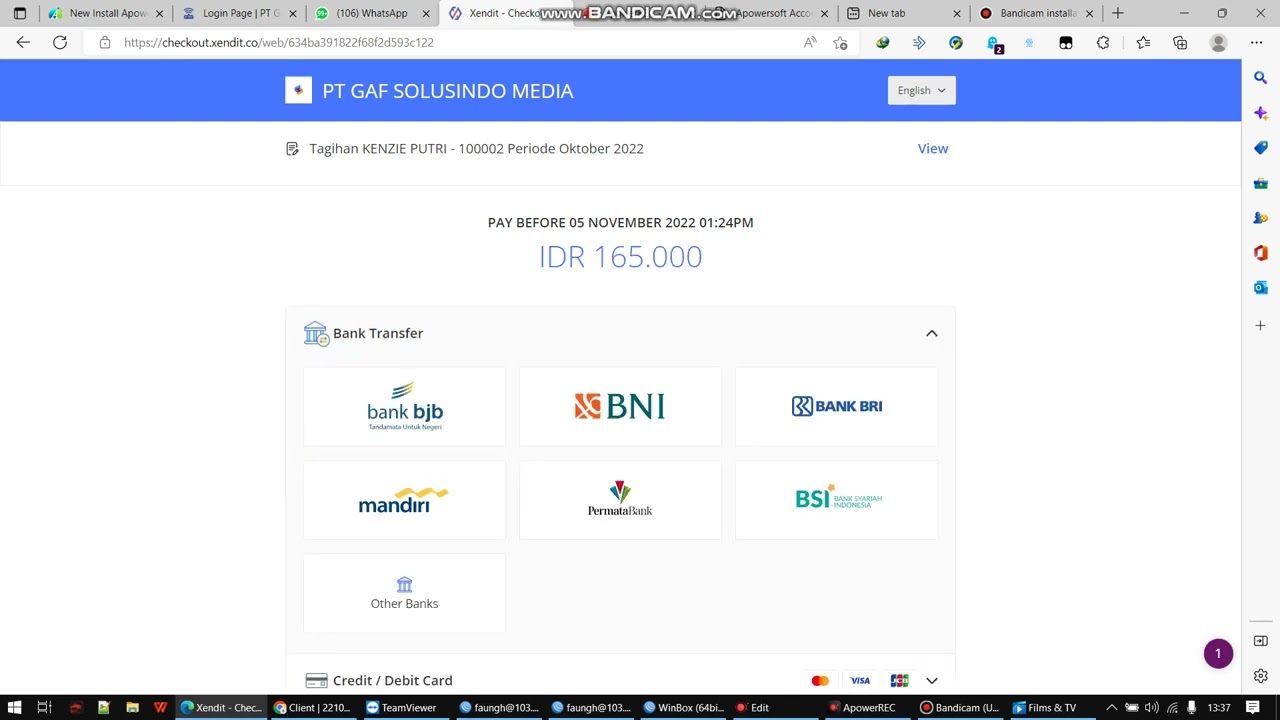Viewport: 1280px width, 720px height.
Task: Open the tab actions menu icon
Action: [19, 13]
